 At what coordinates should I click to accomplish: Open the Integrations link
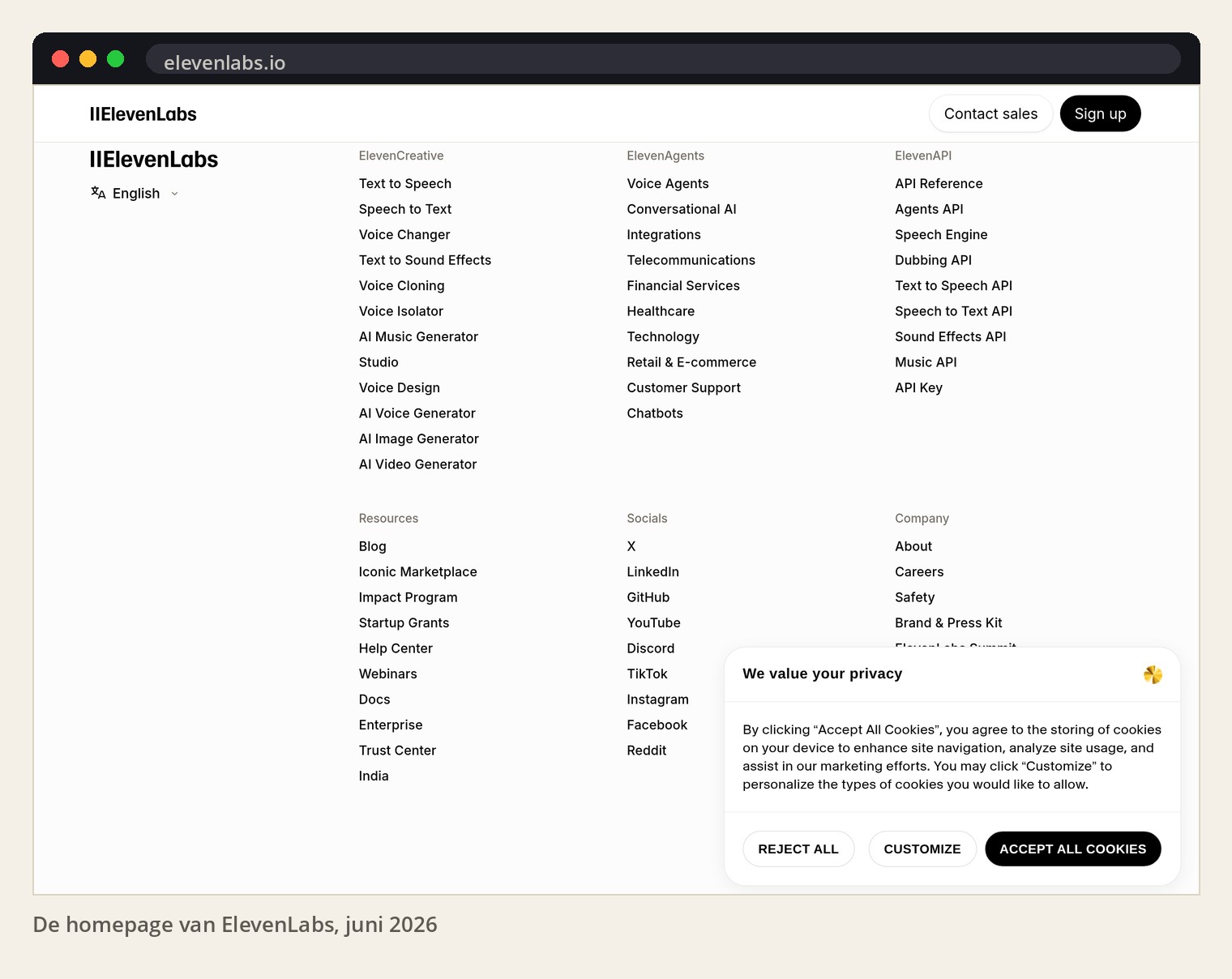pos(664,235)
